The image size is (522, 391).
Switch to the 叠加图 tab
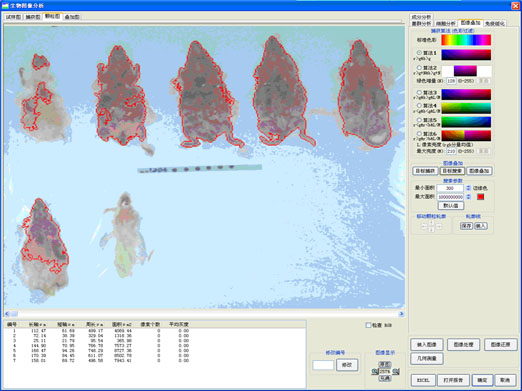[72, 17]
